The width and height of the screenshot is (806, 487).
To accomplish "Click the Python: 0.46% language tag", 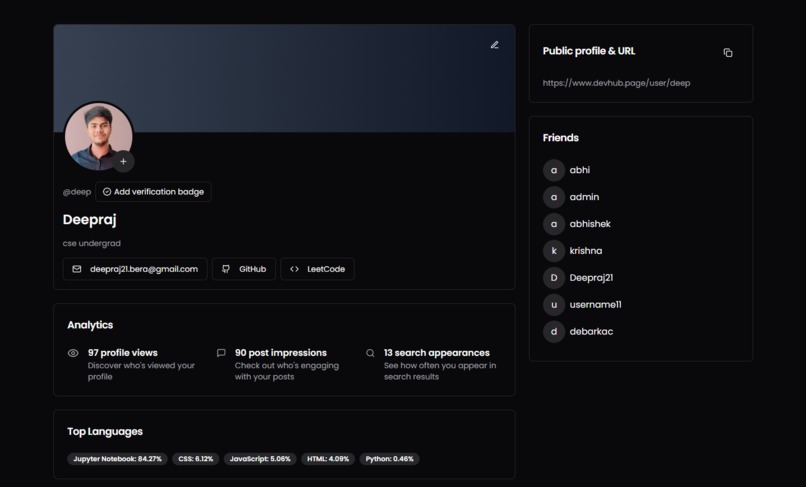I will [389, 459].
